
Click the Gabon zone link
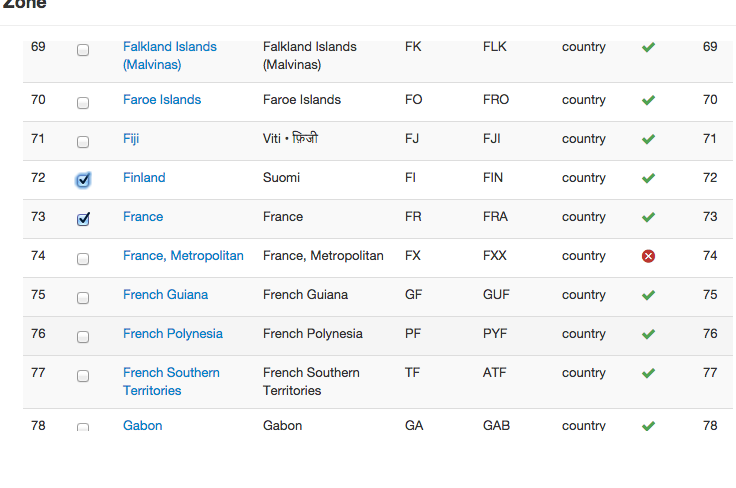pyautogui.click(x=142, y=425)
